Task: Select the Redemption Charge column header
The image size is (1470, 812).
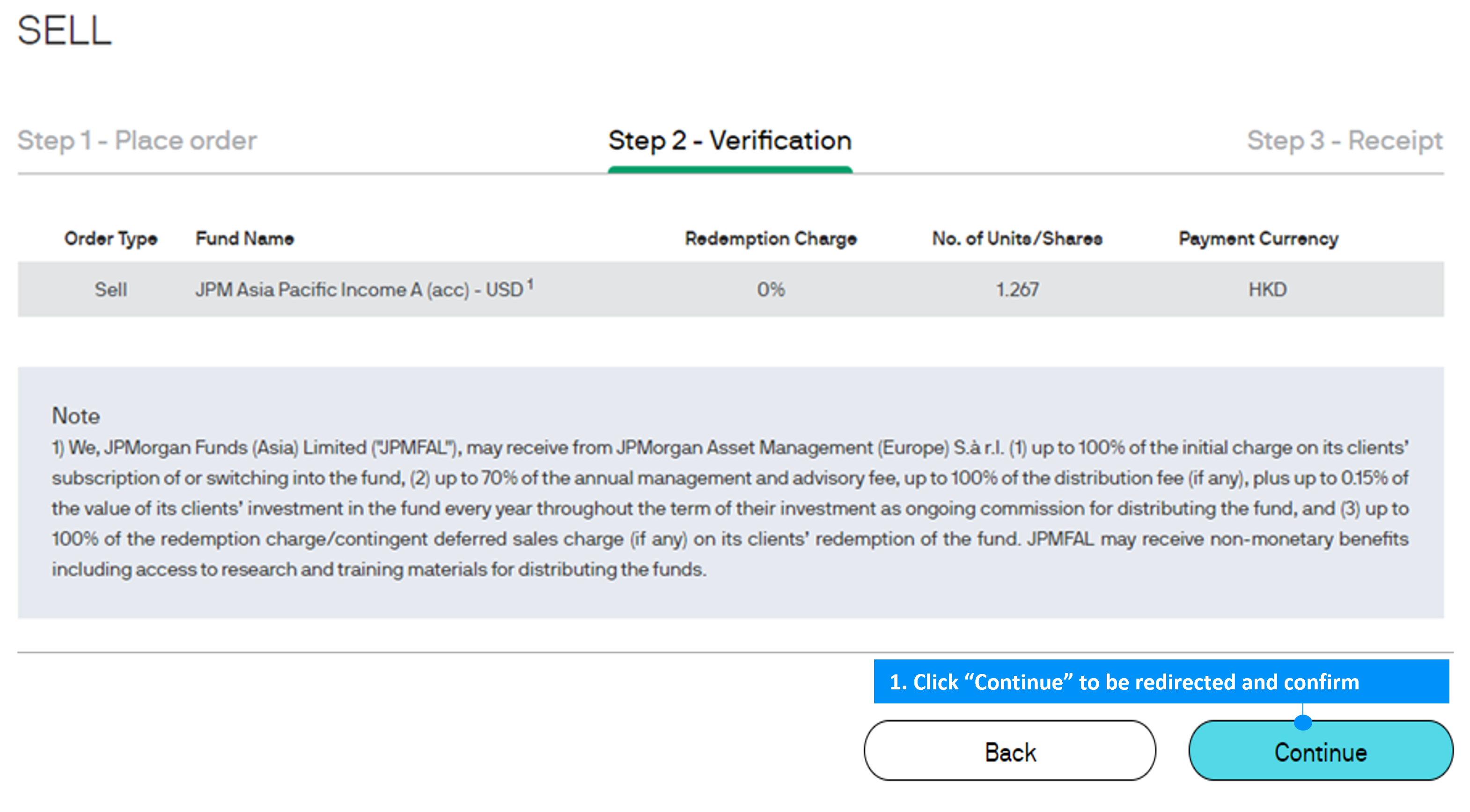Action: (x=771, y=239)
